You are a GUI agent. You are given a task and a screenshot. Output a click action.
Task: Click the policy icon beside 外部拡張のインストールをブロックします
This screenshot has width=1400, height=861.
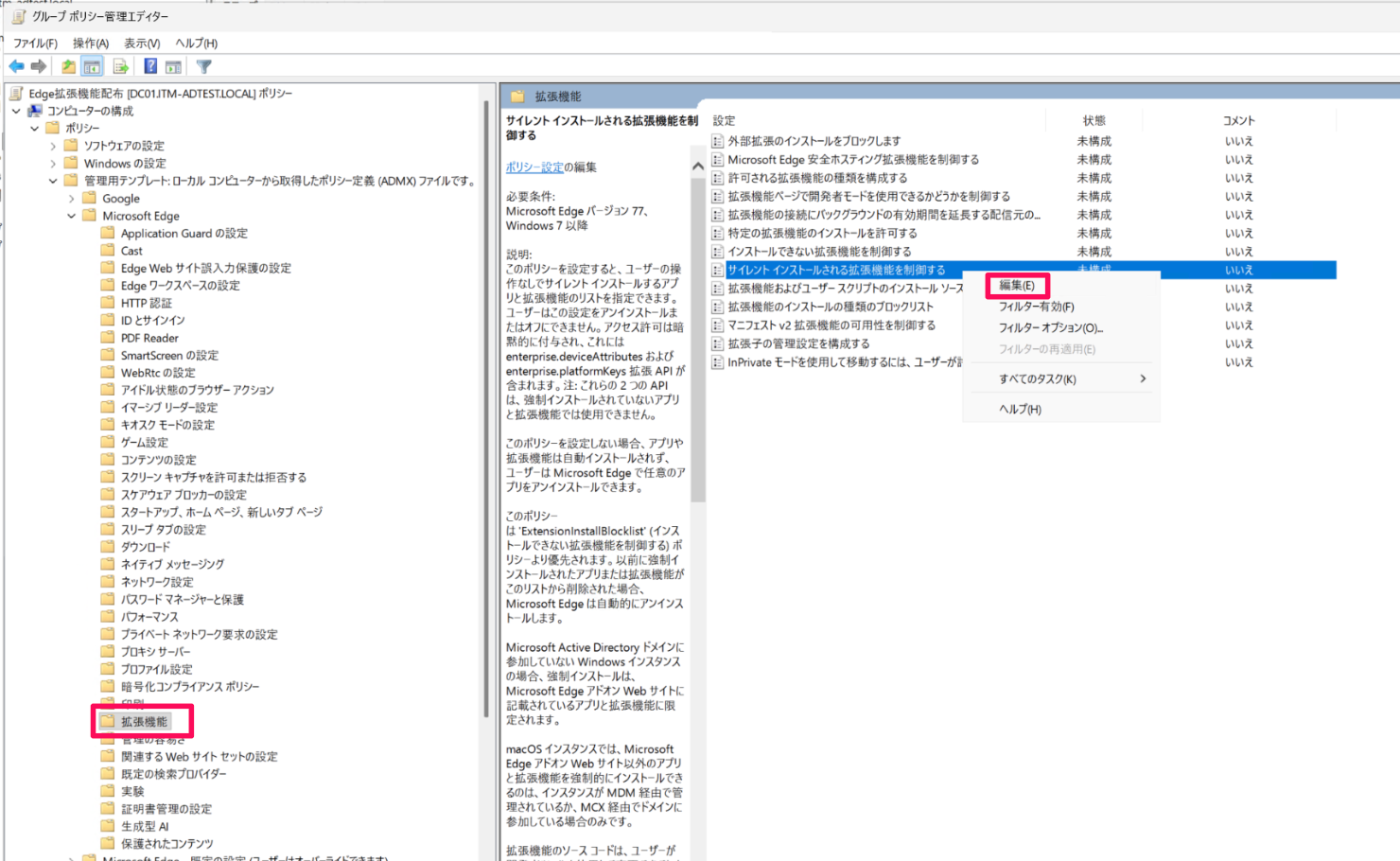point(718,141)
